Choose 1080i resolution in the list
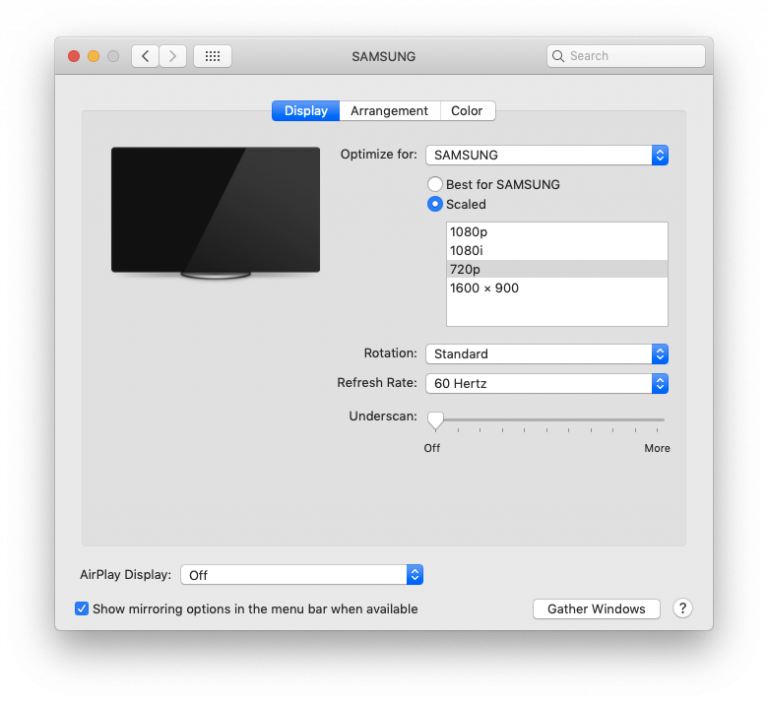Viewport: 768px width, 703px height. pos(557,250)
